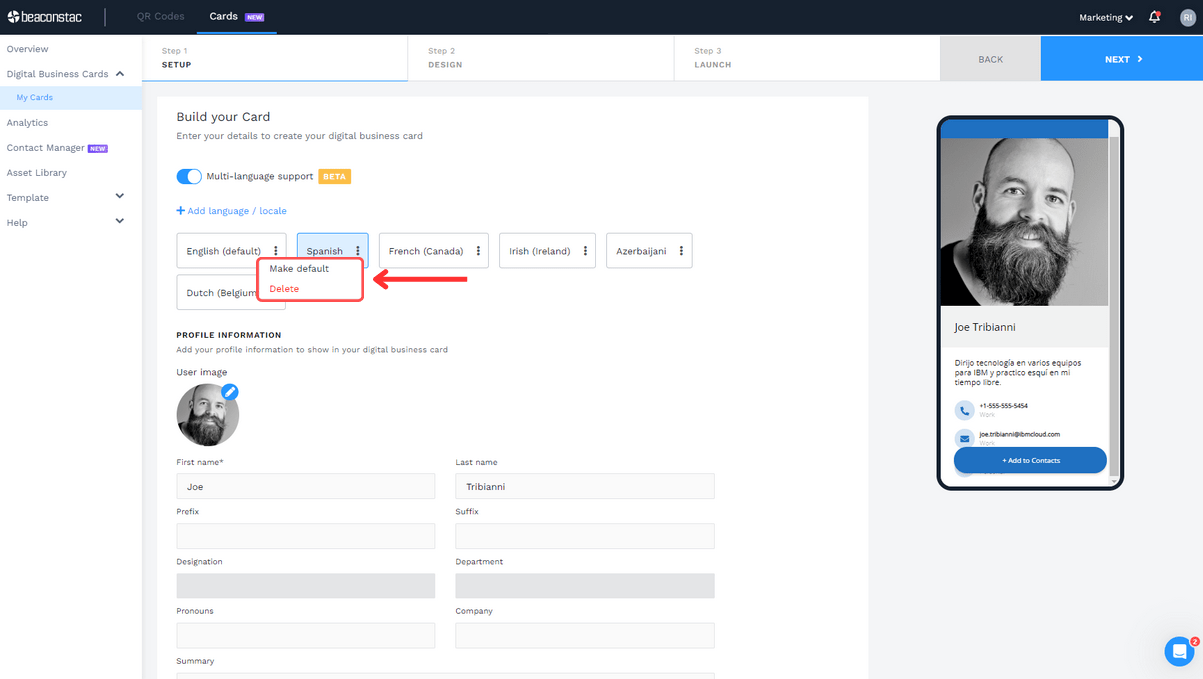Open the chat support bubble
Viewport: 1203px width, 679px height.
[1180, 651]
